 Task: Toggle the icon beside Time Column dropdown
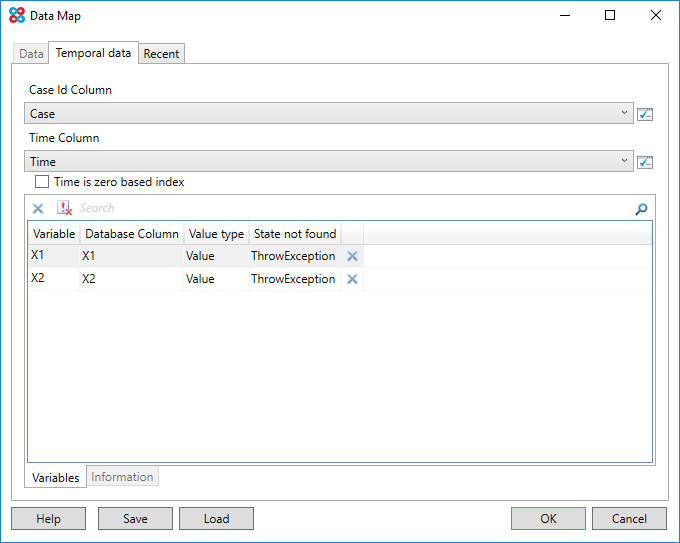click(x=645, y=162)
